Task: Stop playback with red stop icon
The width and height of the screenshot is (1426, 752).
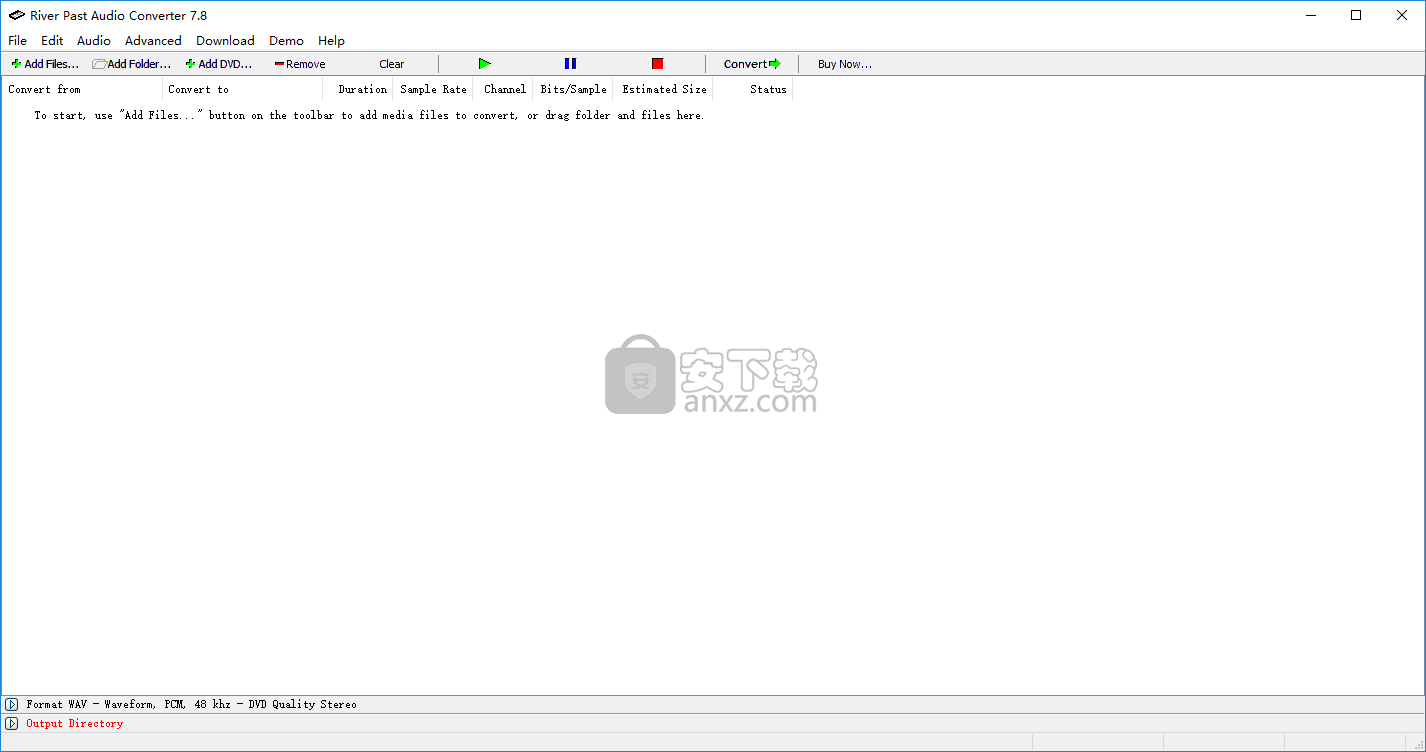Action: pos(657,64)
